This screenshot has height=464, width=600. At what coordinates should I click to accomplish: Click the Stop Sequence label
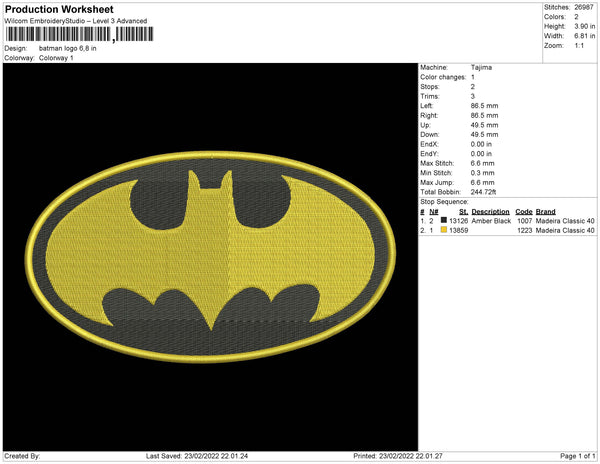(x=444, y=202)
